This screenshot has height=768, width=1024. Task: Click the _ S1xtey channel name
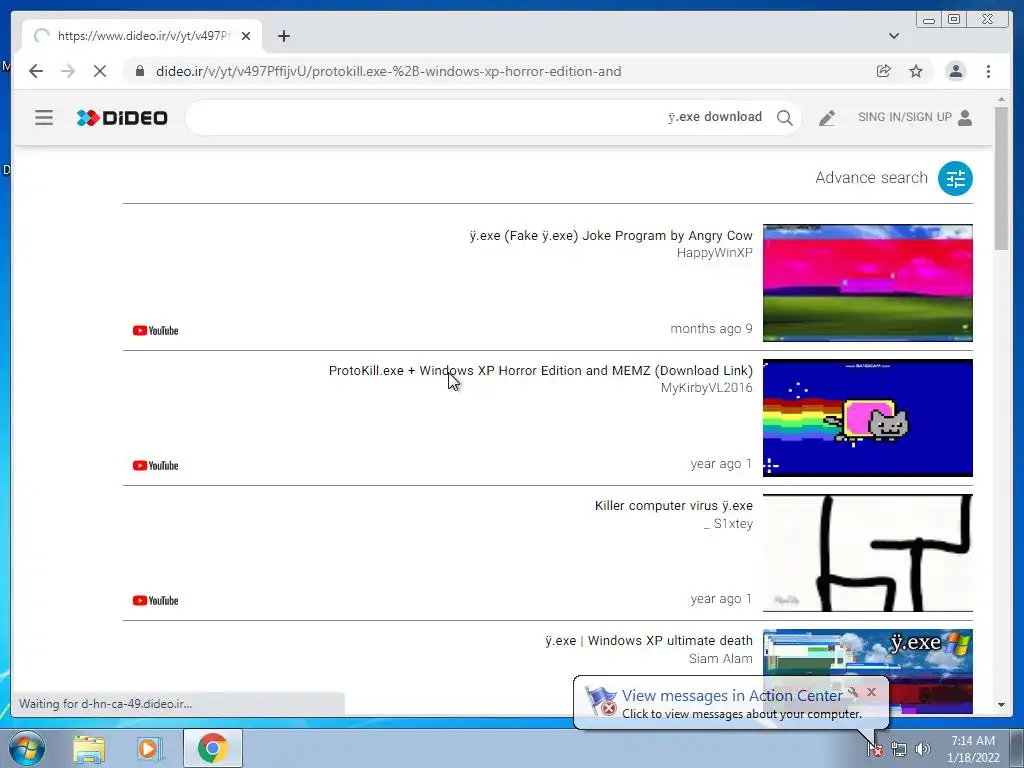[728, 524]
